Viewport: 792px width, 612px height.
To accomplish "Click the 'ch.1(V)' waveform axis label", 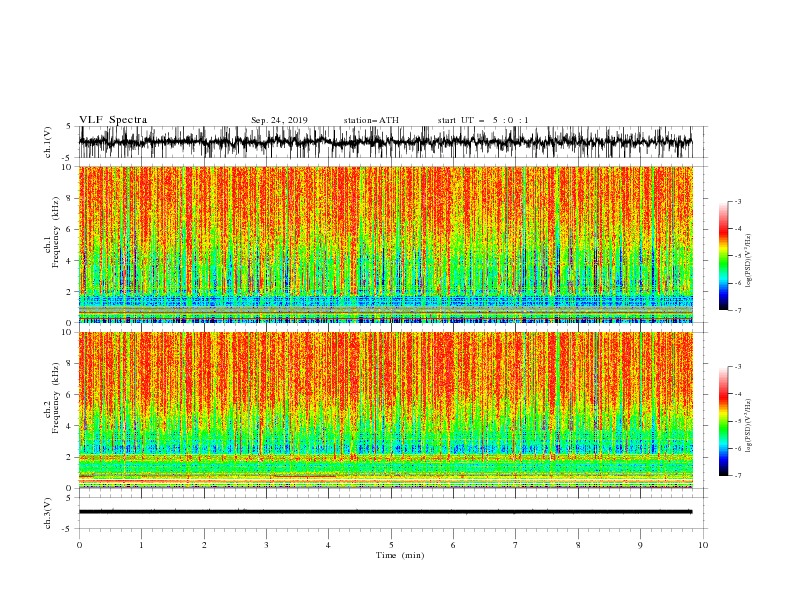I will click(x=48, y=142).
